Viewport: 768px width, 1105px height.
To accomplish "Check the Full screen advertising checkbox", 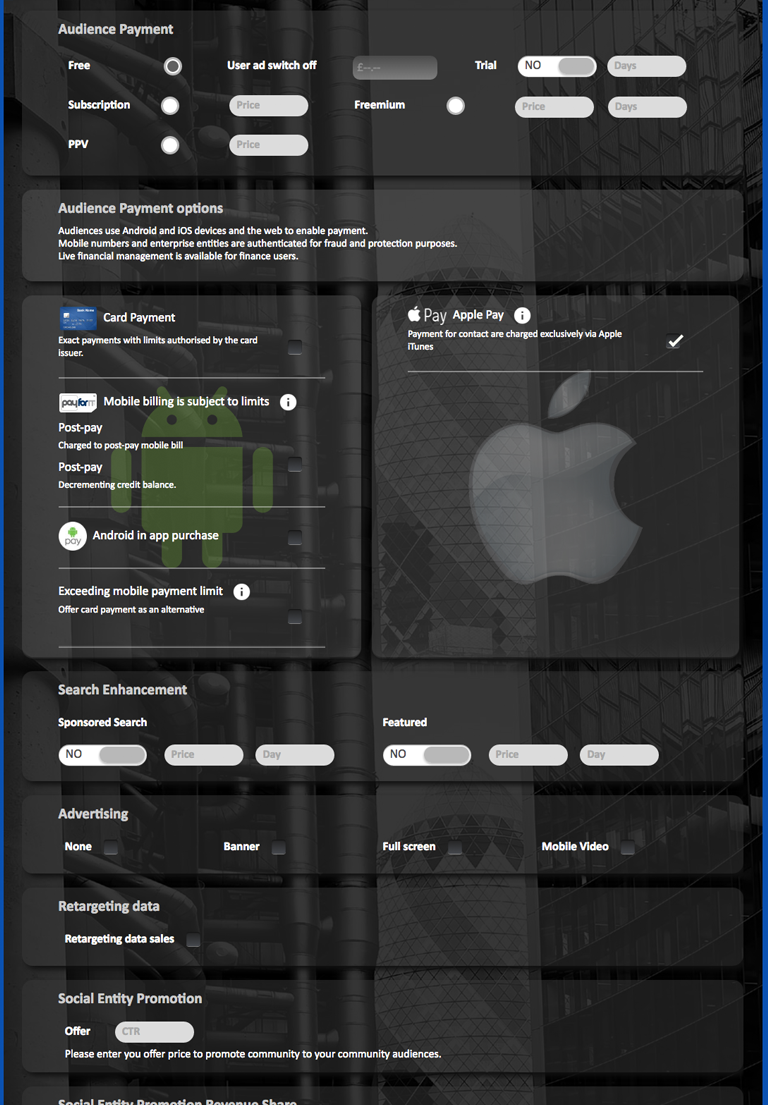I will (x=455, y=847).
